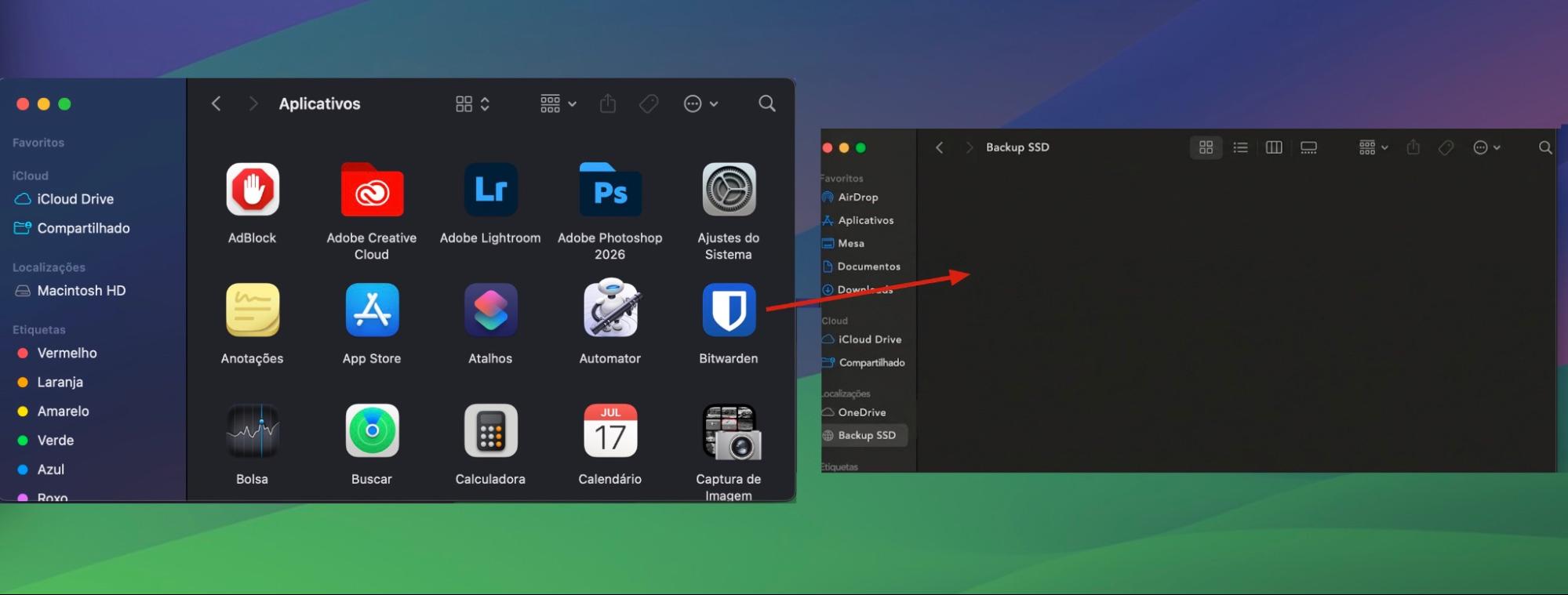
Task: Select the Ajustes do Sistema icon
Action: 729,189
